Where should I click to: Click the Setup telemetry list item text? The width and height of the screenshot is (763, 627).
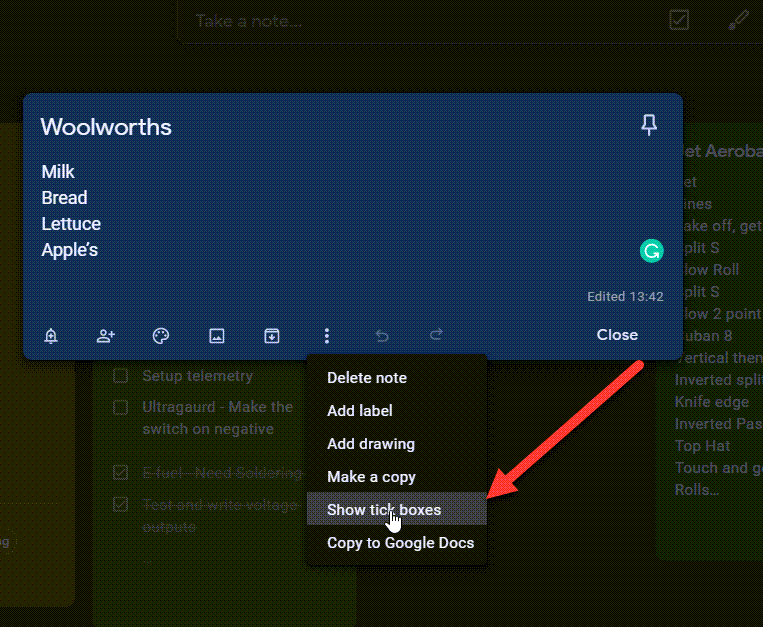click(x=198, y=376)
